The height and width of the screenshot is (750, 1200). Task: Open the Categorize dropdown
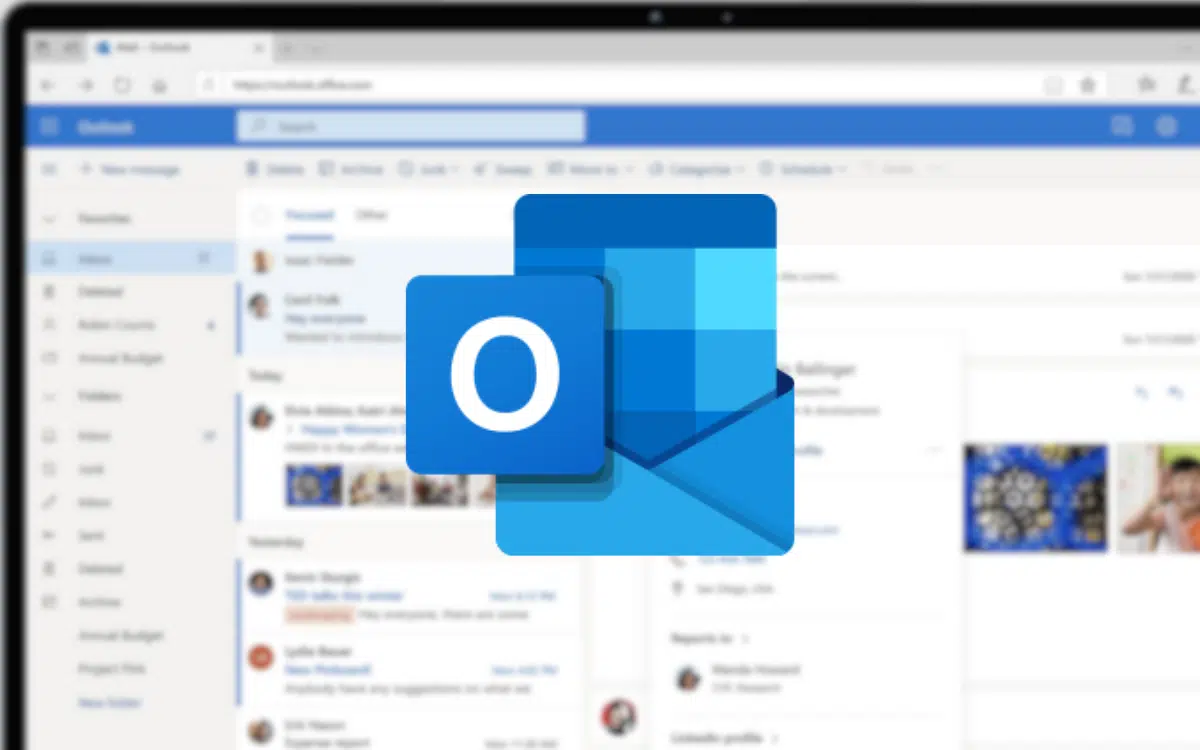696,170
